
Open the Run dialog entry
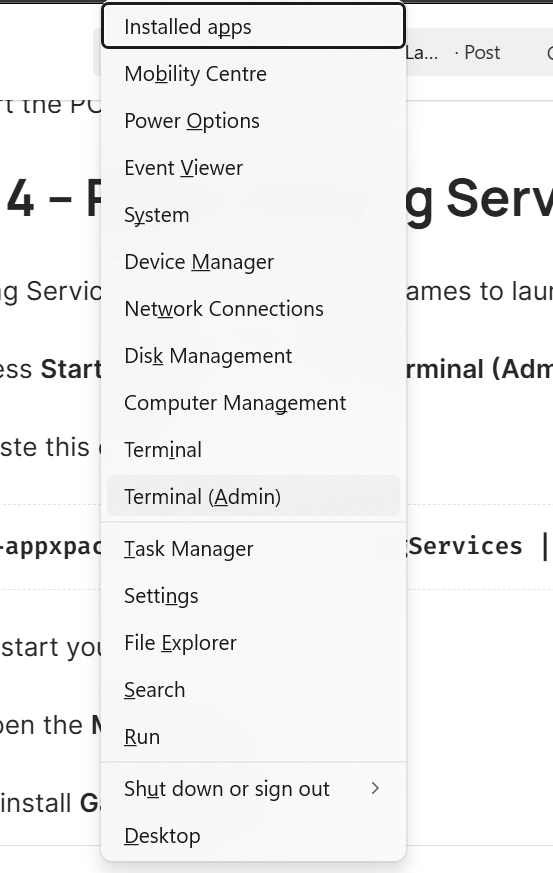[253, 737]
